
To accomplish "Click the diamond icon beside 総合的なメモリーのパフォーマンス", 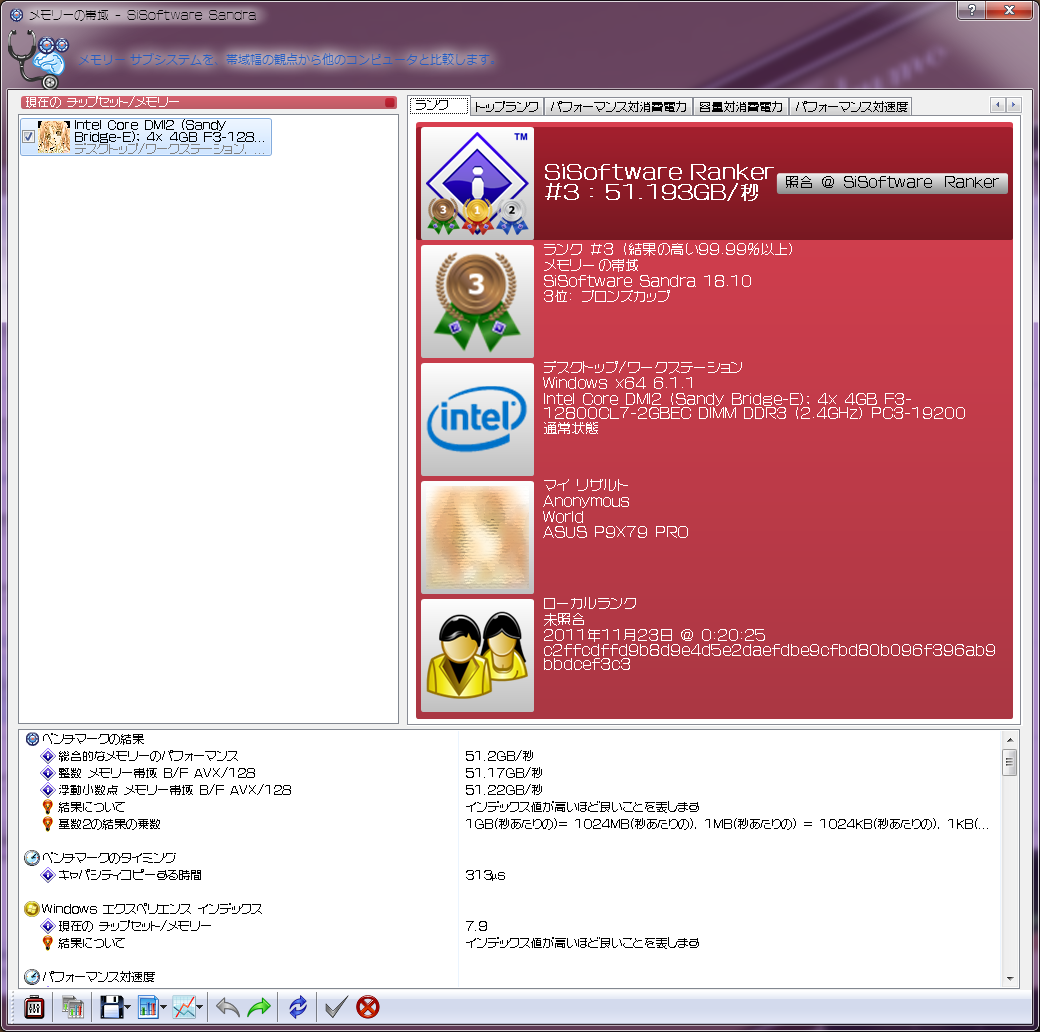I will coord(47,755).
